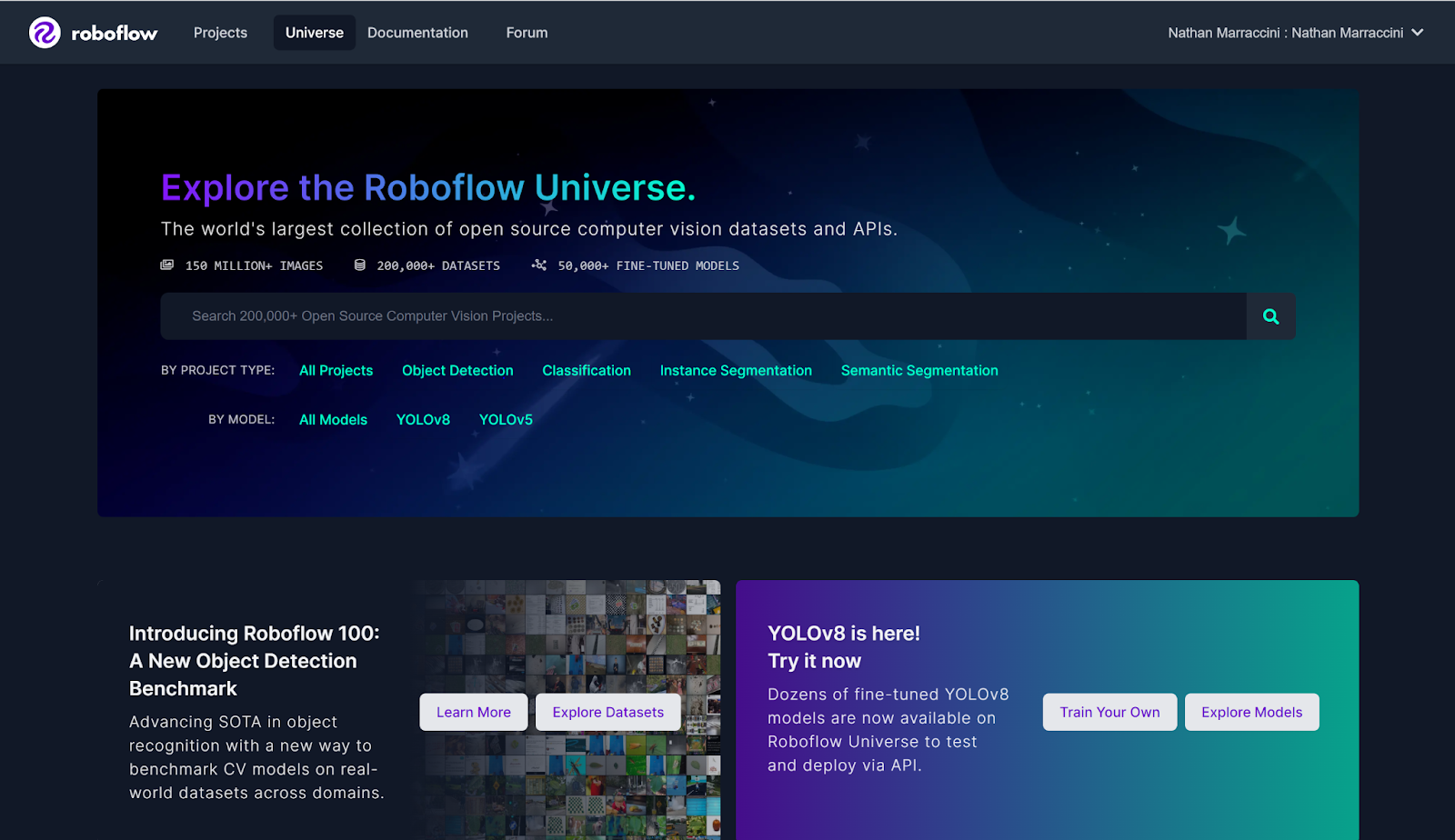This screenshot has height=840, width=1455.
Task: Select the YOLOv5 model filter
Action: pyautogui.click(x=506, y=420)
